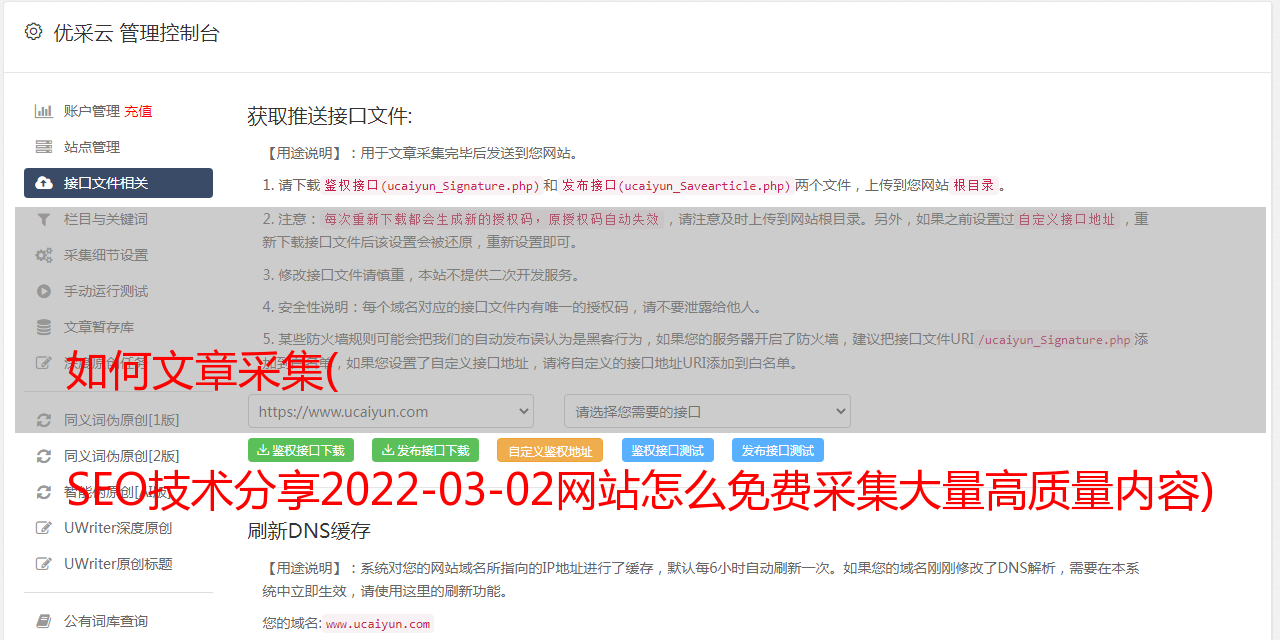The width and height of the screenshot is (1280, 640).
Task: Click the cloud upload icon of 接口文件相关
Action: [44, 183]
